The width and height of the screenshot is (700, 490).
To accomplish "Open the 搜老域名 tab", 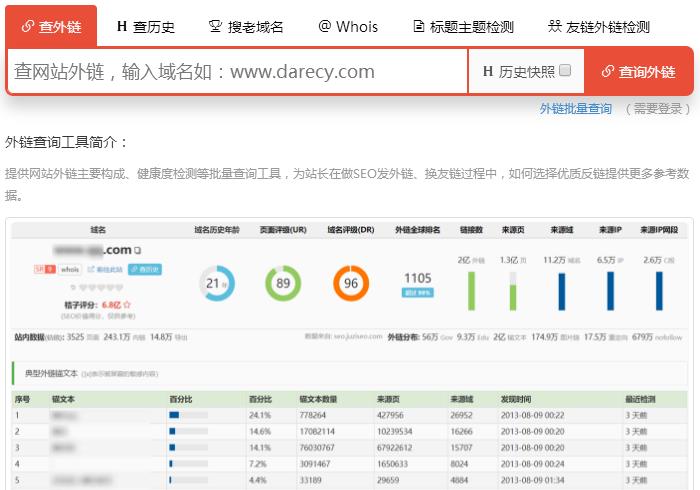I will click(x=245, y=26).
